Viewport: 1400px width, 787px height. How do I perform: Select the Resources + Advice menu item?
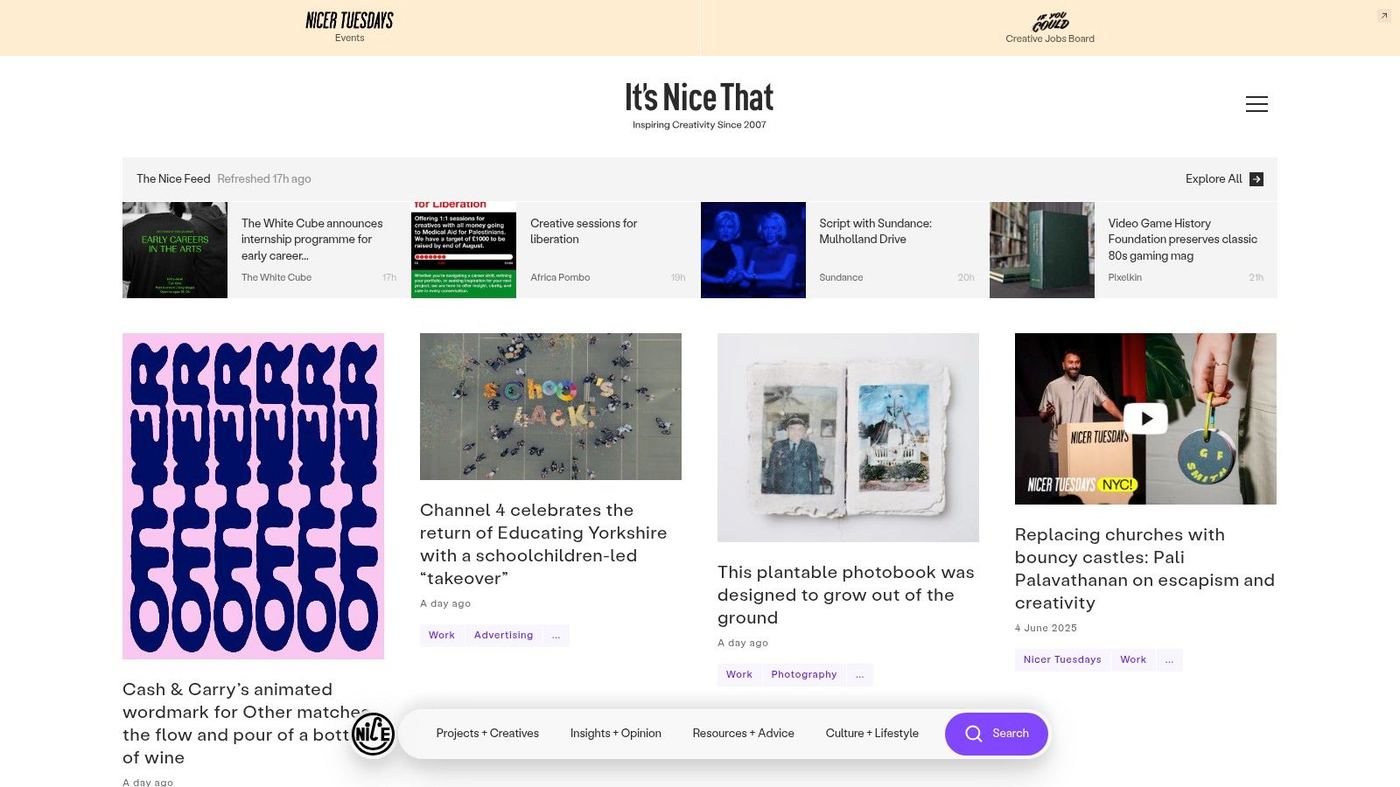[743, 733]
